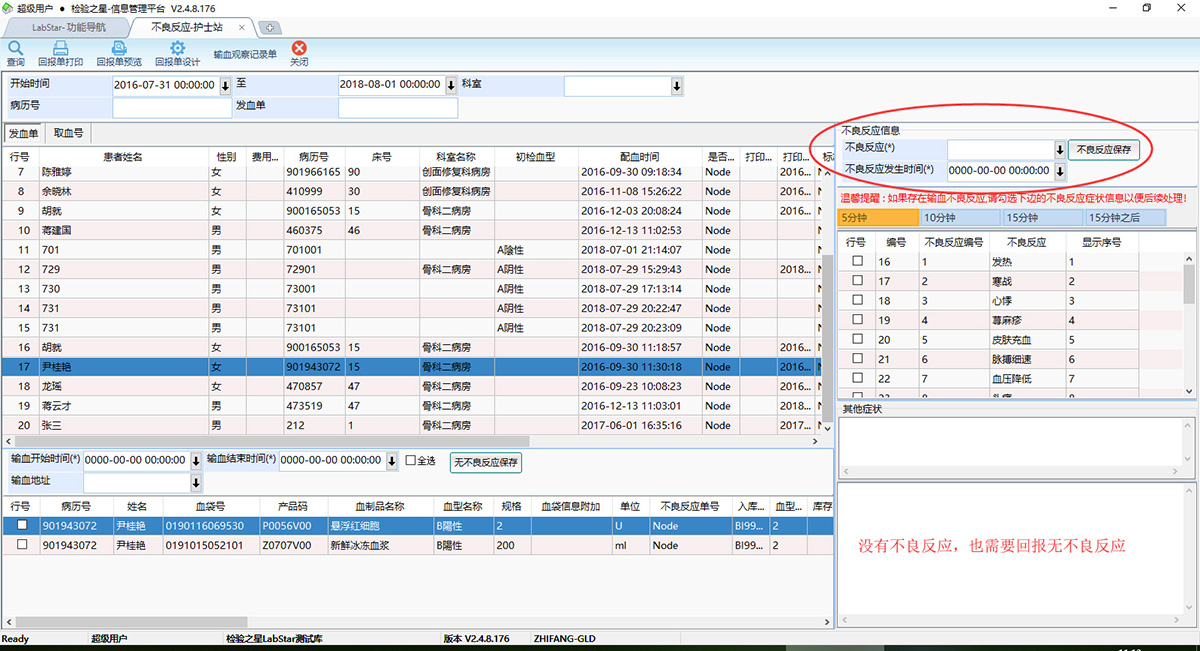
Task: Check the 皮肤充血 reaction checkbox
Action: point(856,340)
